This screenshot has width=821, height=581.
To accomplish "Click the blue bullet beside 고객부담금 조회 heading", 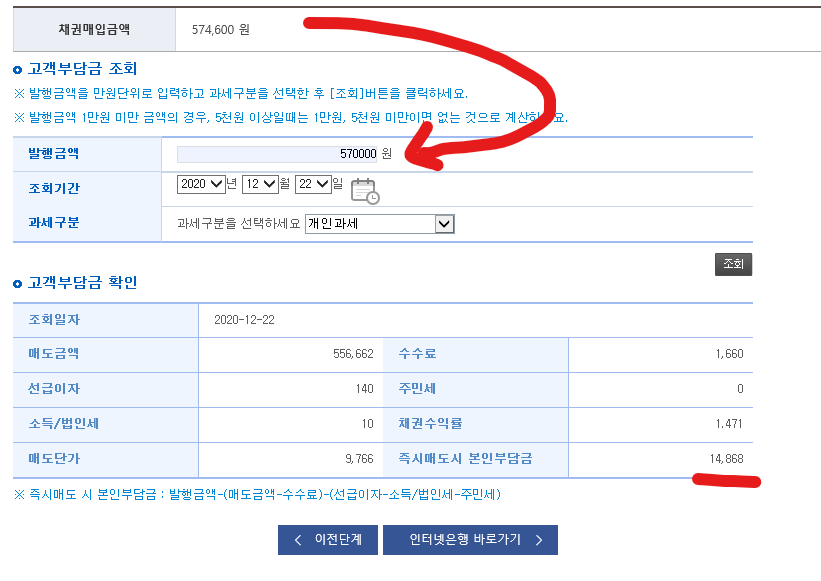I will click(x=16, y=72).
